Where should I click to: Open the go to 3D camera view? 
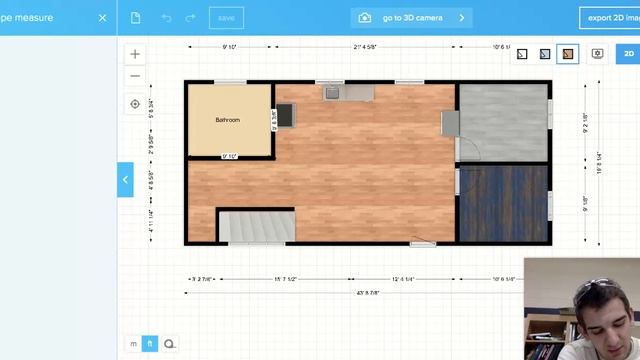click(411, 18)
